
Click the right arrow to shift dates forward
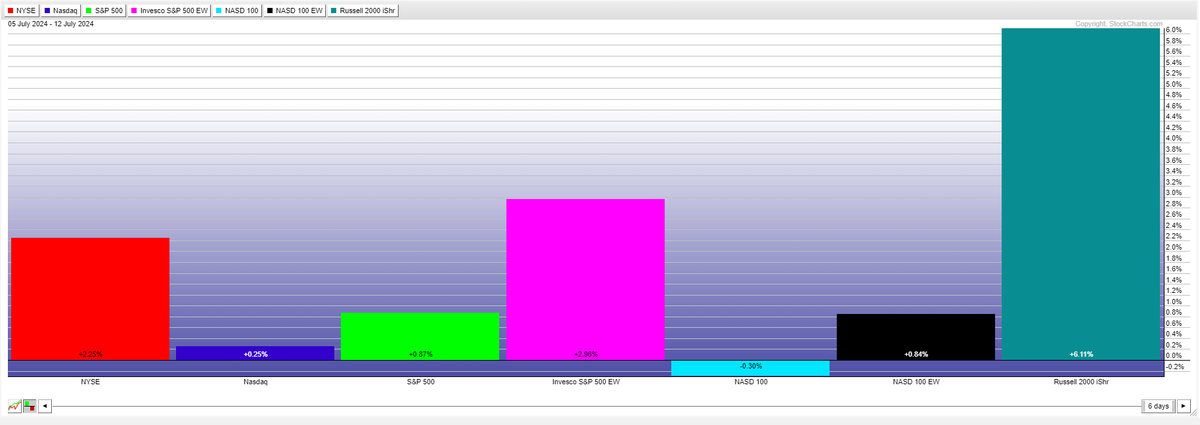(1184, 406)
